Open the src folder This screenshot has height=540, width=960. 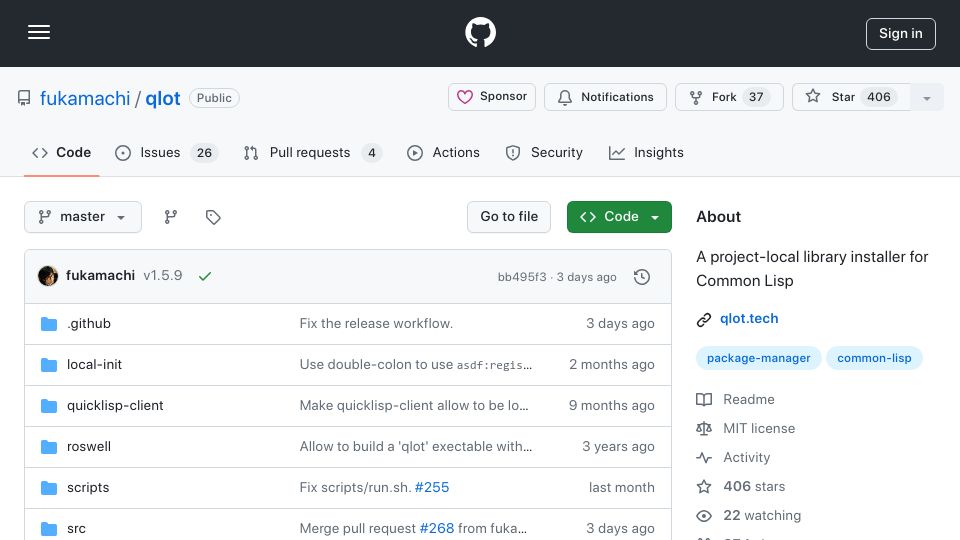pos(76,528)
